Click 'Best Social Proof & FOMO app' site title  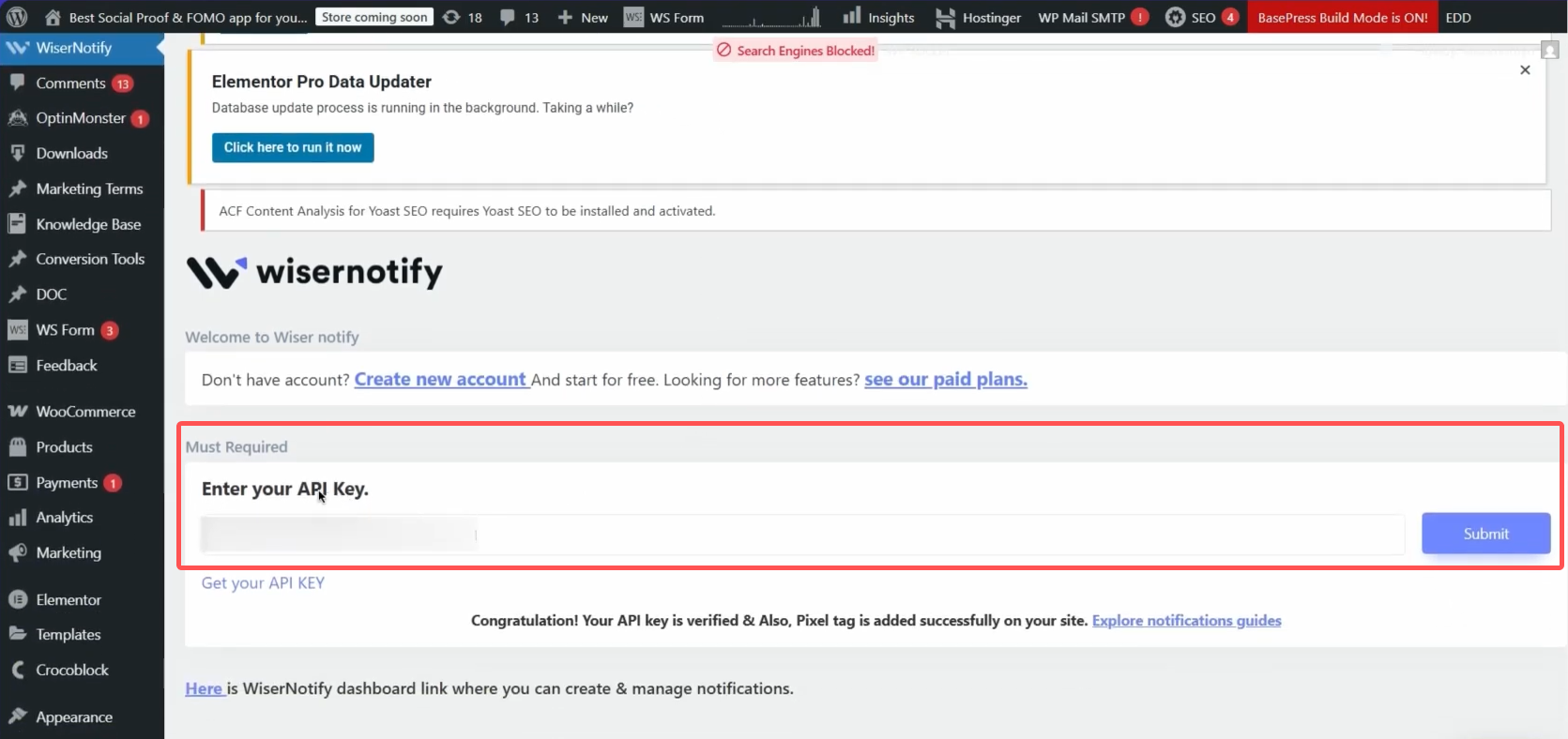[x=188, y=17]
